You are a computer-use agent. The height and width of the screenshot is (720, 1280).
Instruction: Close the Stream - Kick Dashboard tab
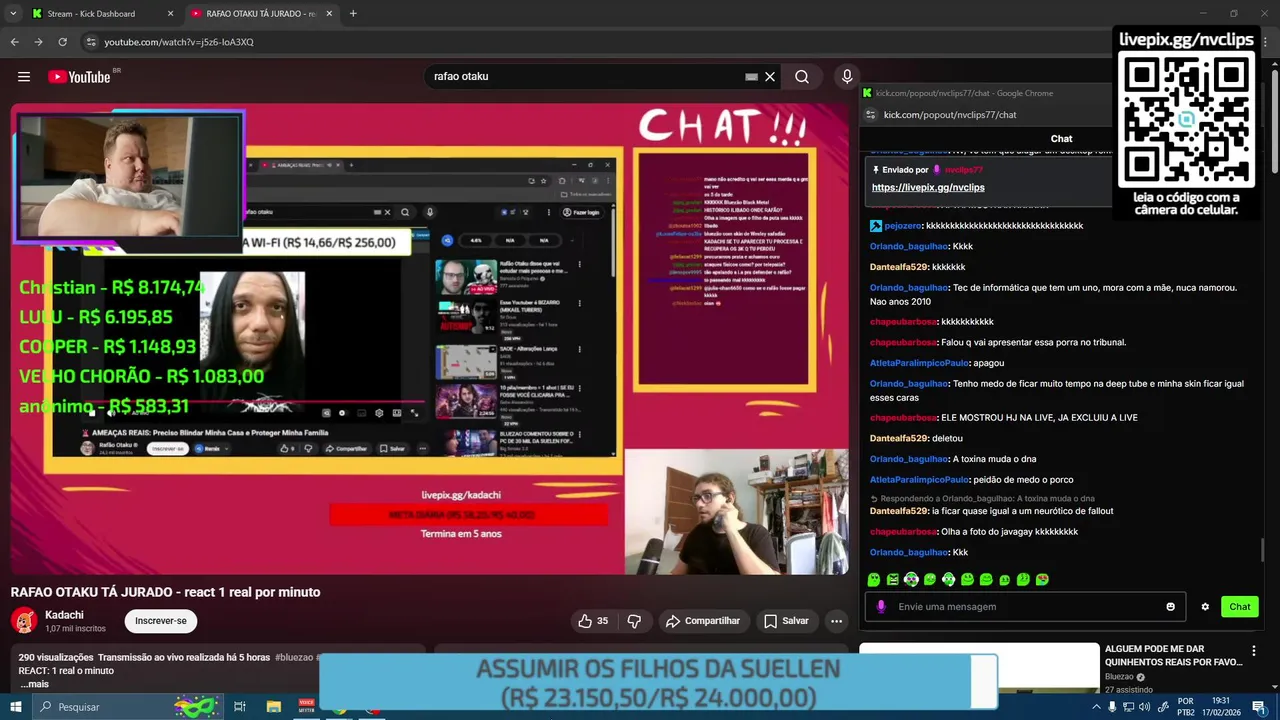[170, 13]
